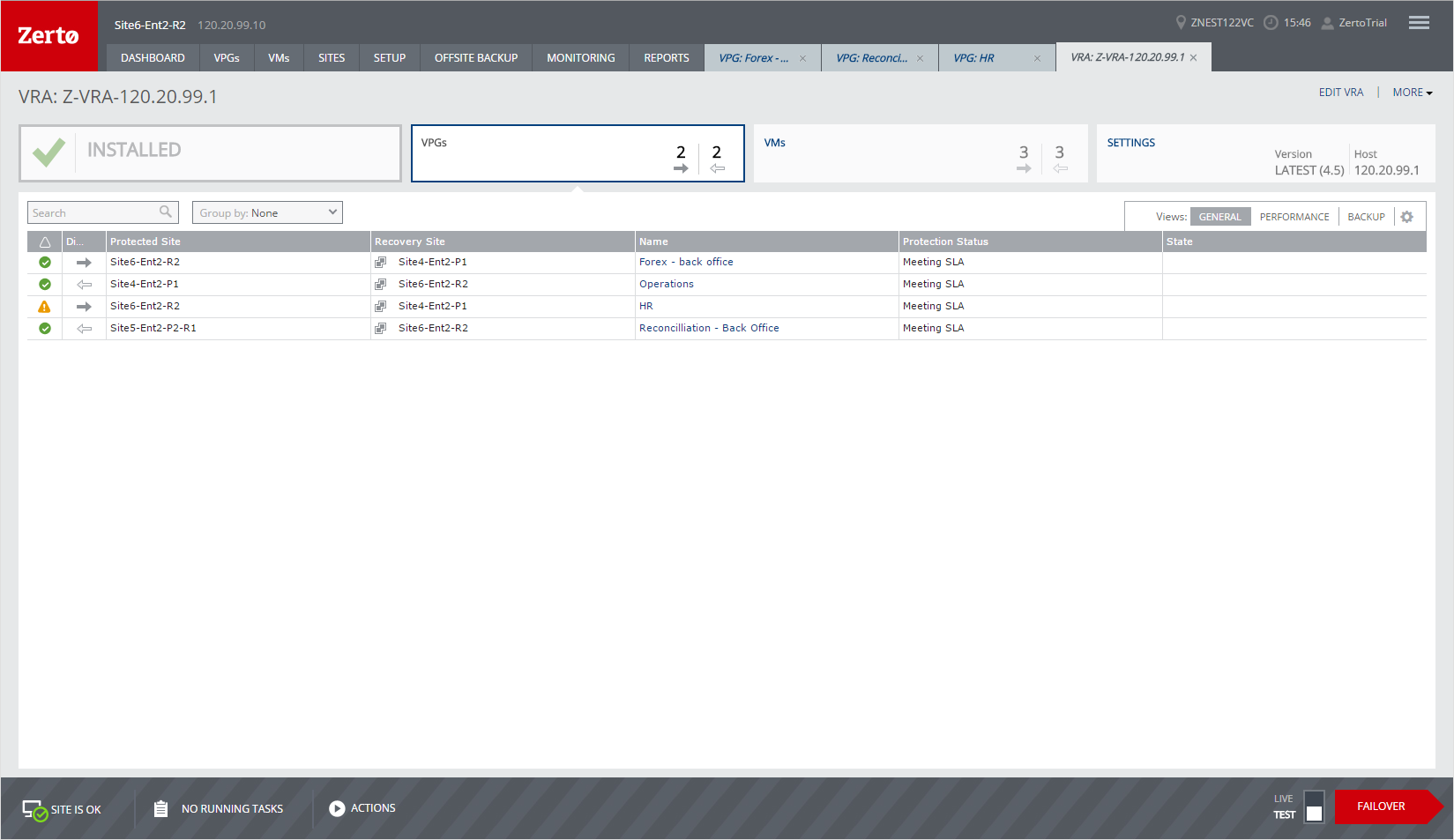Image resolution: width=1454 pixels, height=840 pixels.
Task: Sort by State column header
Action: click(1294, 242)
